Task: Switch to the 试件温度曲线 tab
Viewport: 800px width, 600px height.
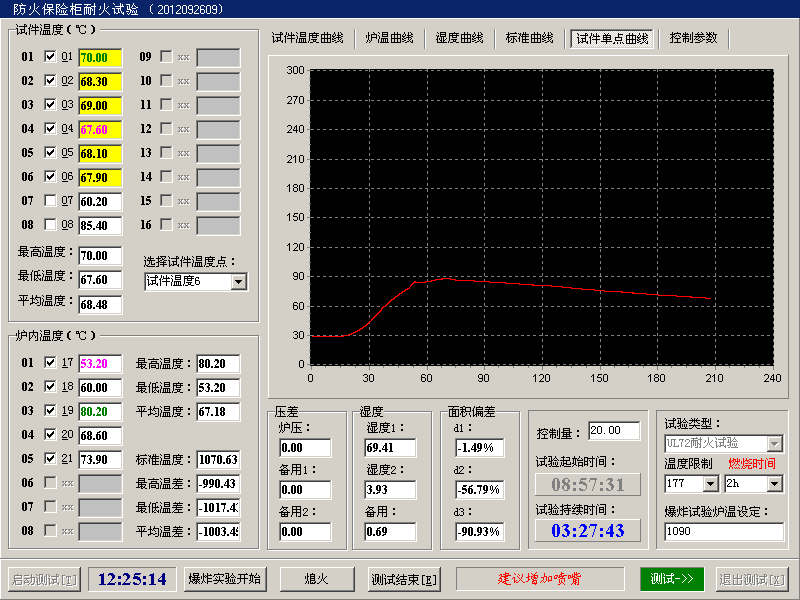Action: tap(307, 38)
